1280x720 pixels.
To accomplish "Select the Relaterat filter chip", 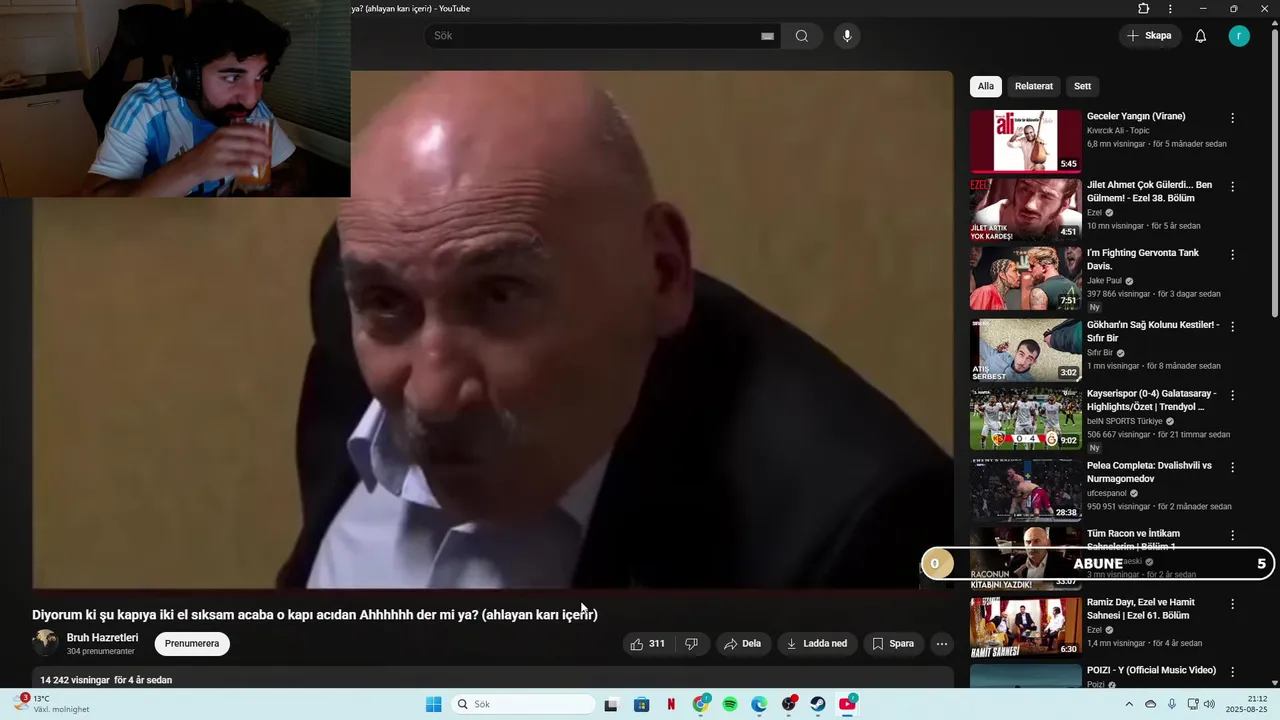I will [1034, 86].
